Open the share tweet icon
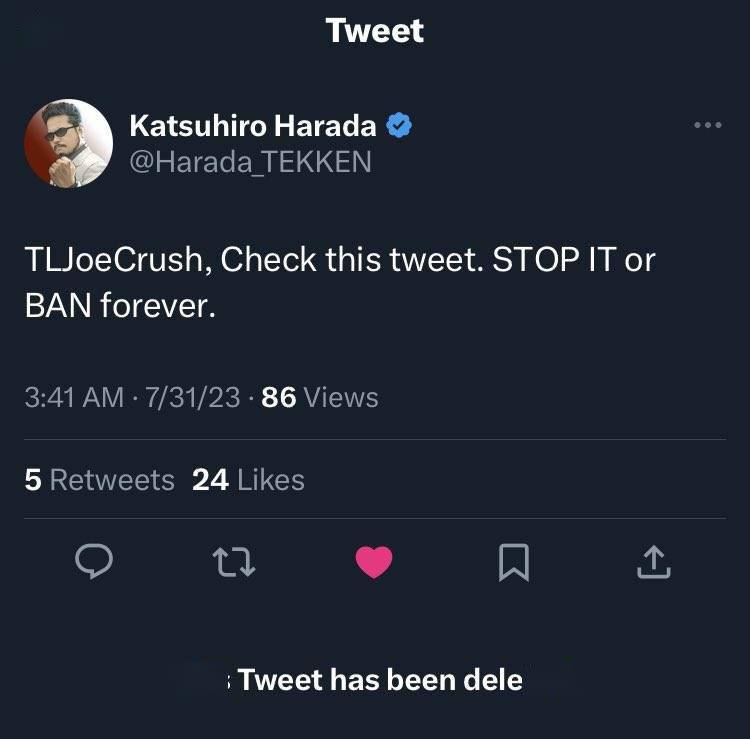Viewport: 750px width, 739px height. [x=653, y=564]
